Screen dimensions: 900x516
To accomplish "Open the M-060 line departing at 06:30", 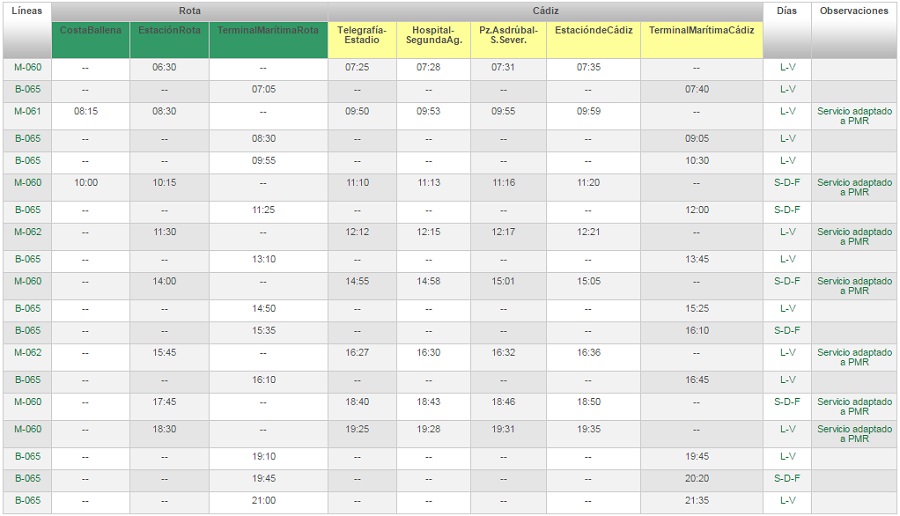I will (x=27, y=68).
